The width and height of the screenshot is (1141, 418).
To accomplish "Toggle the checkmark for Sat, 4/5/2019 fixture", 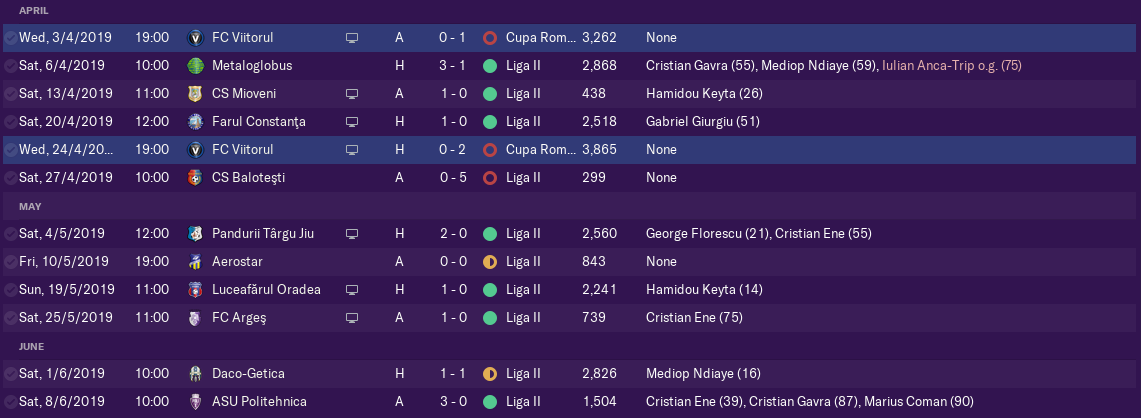I will (x=10, y=234).
